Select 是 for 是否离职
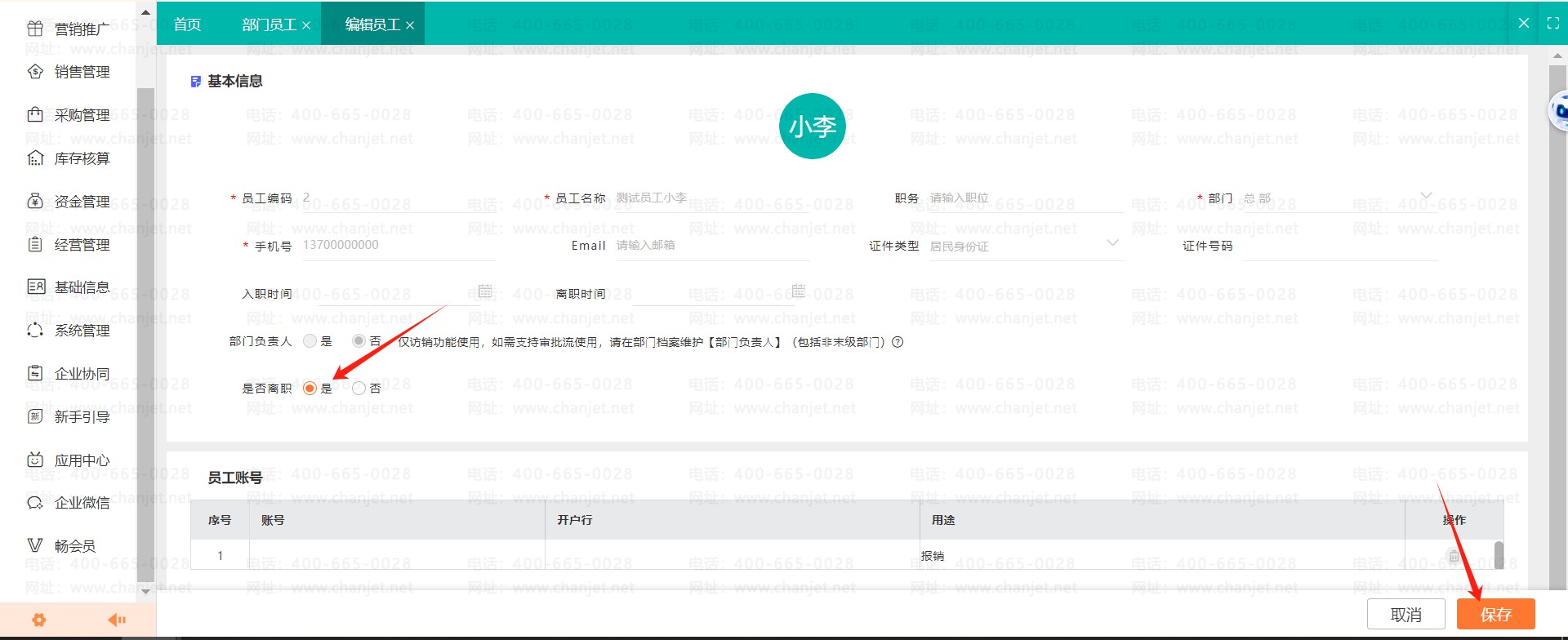1568x640 pixels. click(310, 389)
